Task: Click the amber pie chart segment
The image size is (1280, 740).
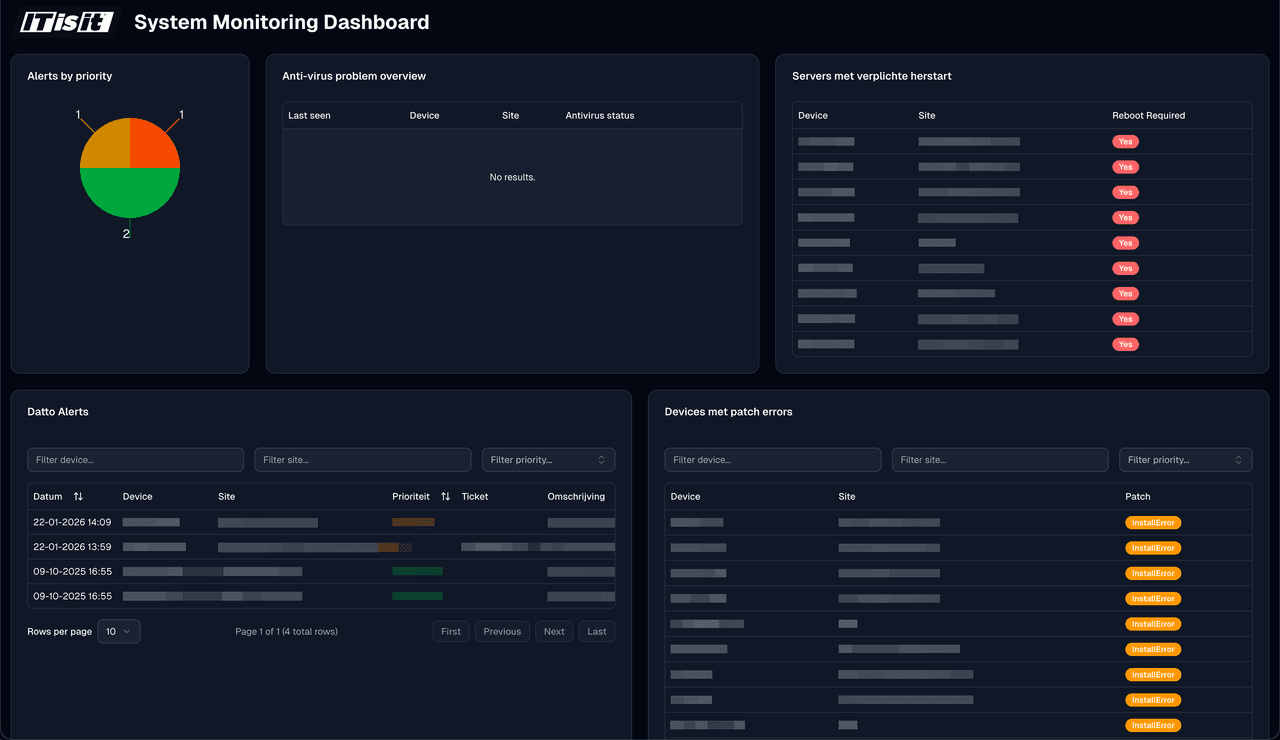Action: point(107,145)
